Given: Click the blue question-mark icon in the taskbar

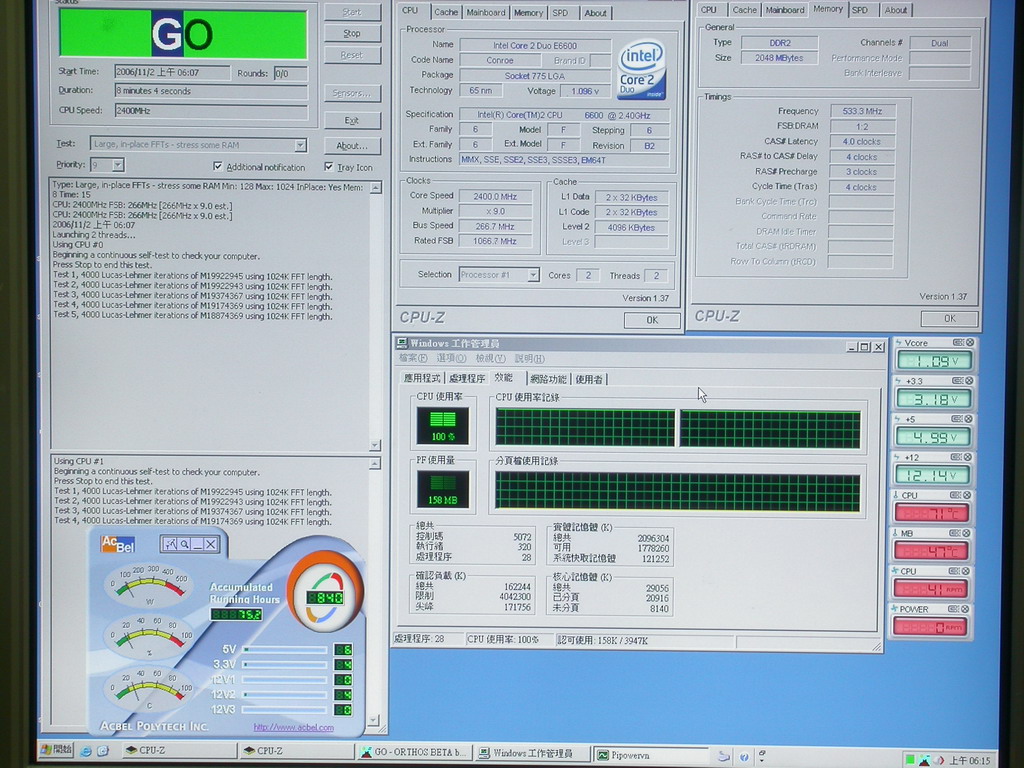Looking at the screenshot, I should [x=744, y=756].
